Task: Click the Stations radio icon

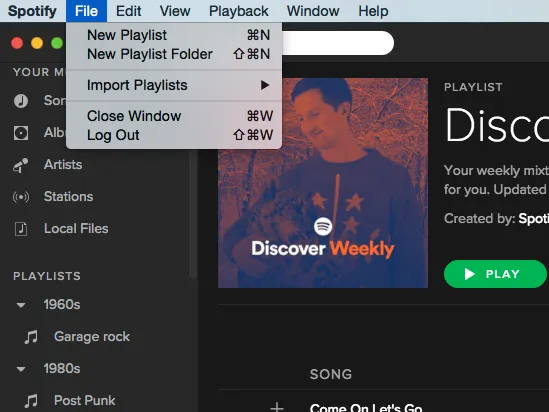Action: tap(21, 197)
